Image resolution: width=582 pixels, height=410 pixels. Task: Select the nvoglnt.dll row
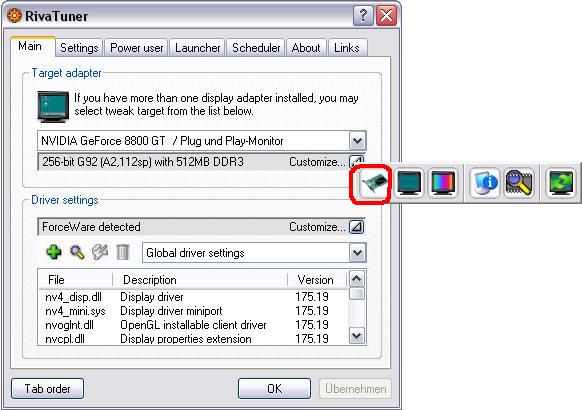[193, 325]
